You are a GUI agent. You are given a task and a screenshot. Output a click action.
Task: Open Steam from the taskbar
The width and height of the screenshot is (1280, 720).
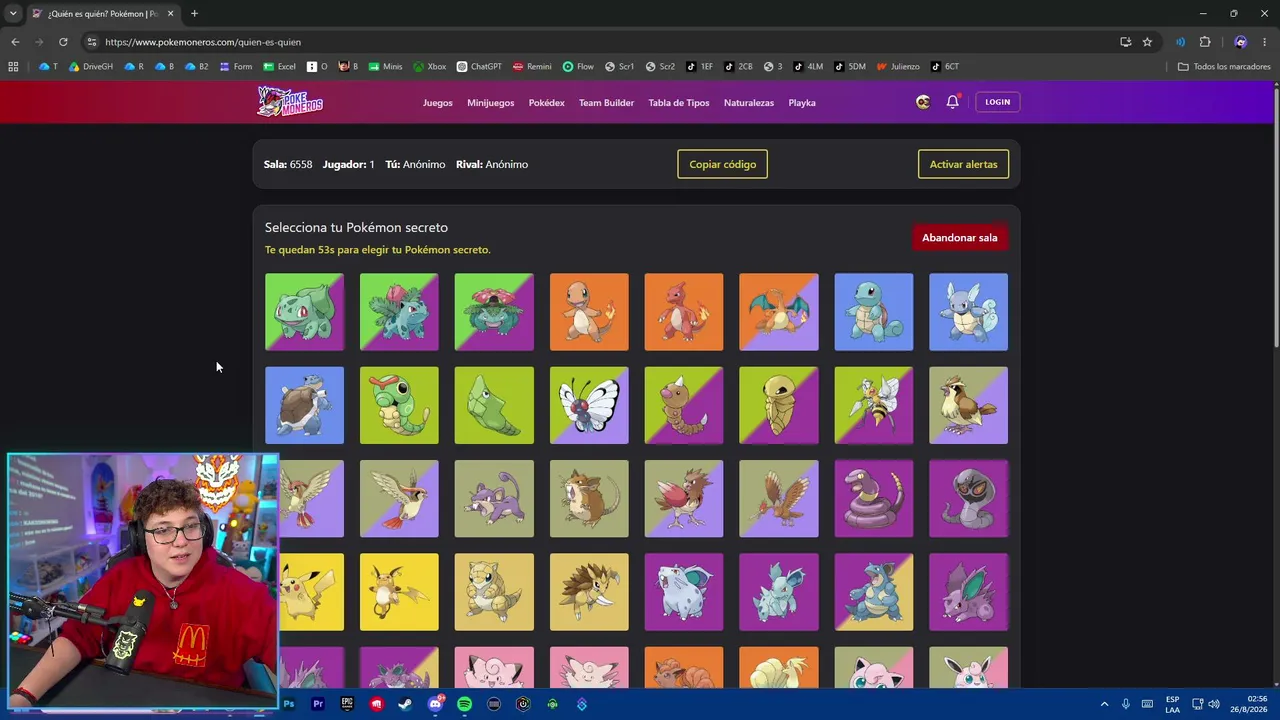[x=405, y=704]
